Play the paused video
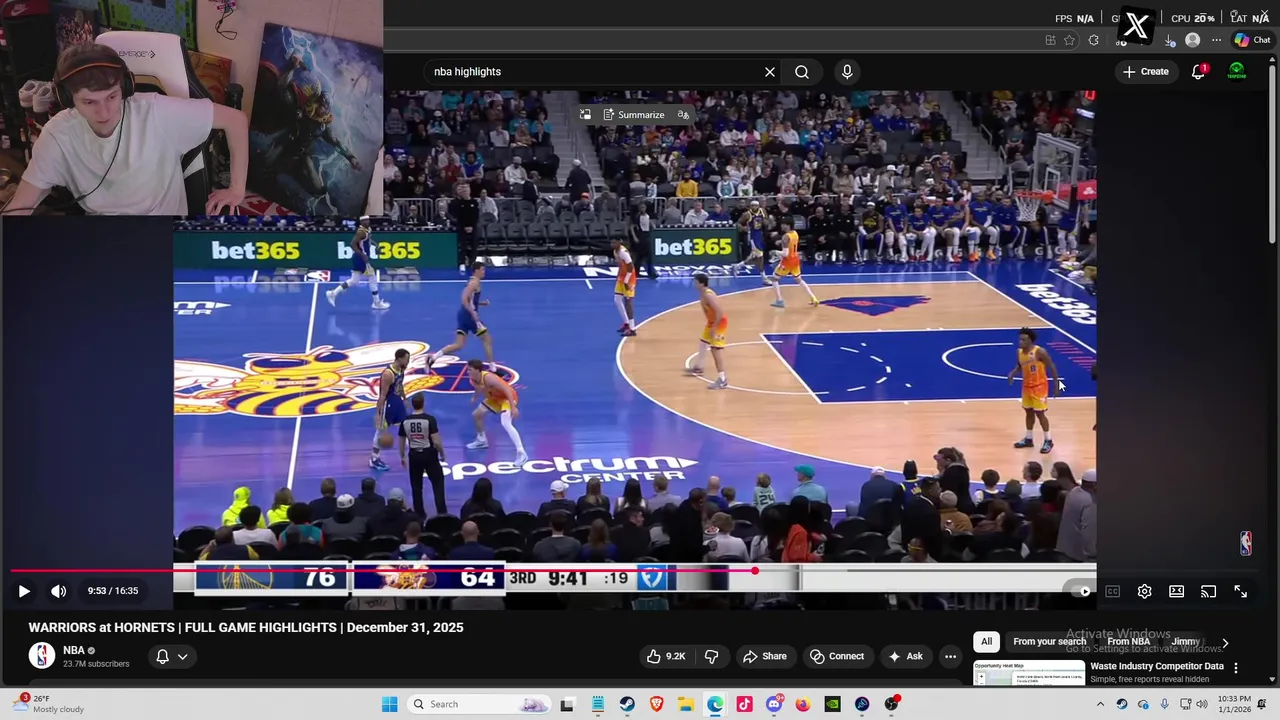1280x720 pixels. 24,591
